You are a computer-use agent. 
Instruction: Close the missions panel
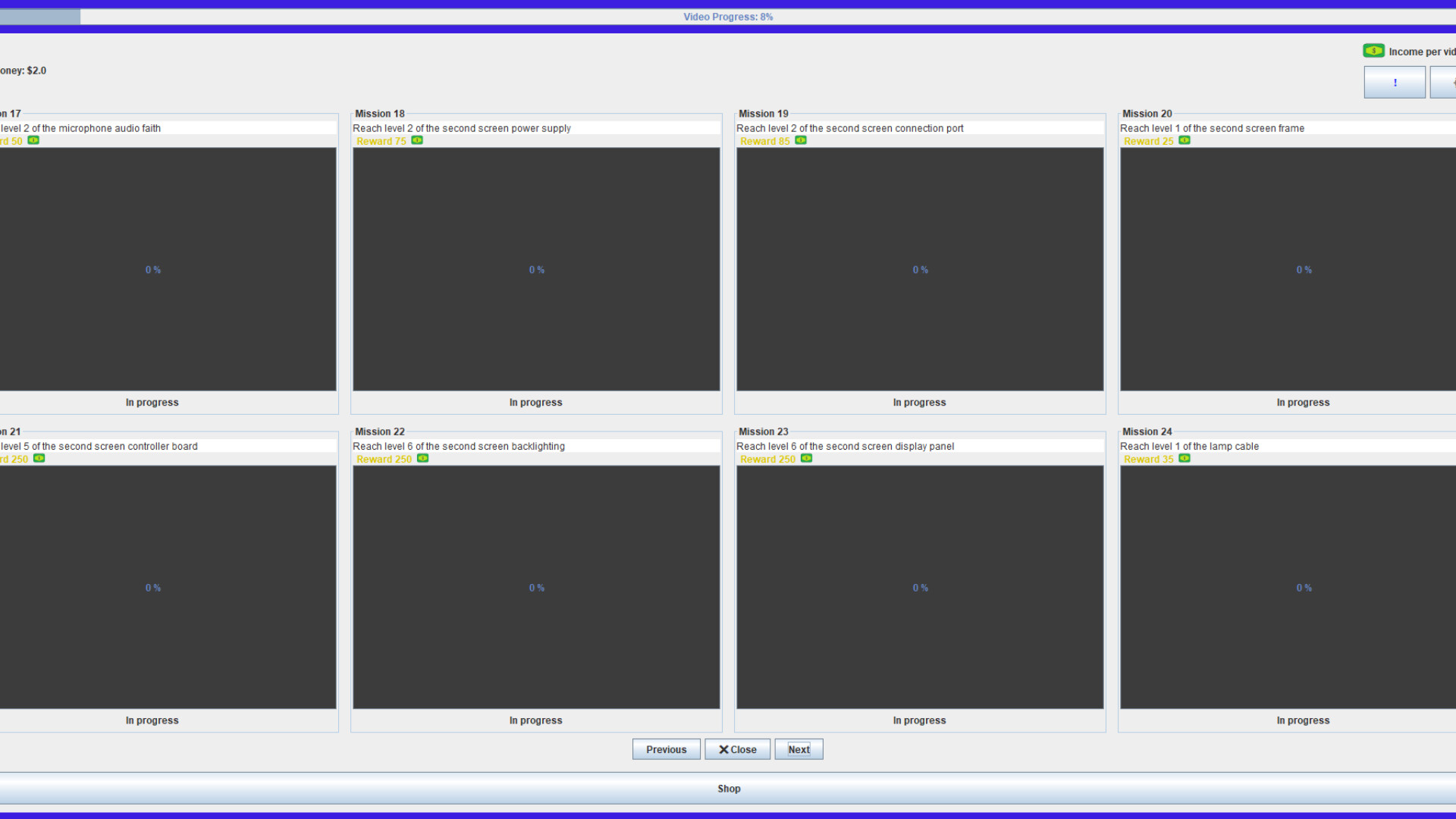[x=737, y=749]
